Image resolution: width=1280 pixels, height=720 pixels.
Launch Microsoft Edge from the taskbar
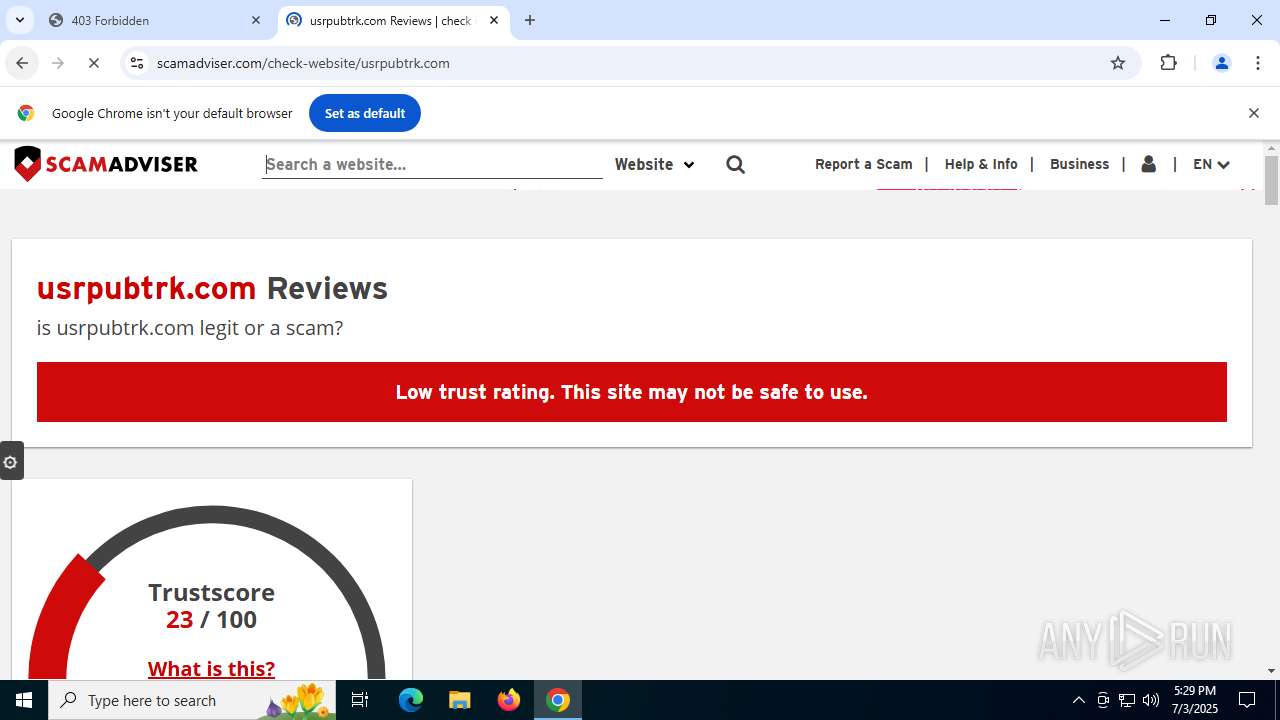[411, 700]
